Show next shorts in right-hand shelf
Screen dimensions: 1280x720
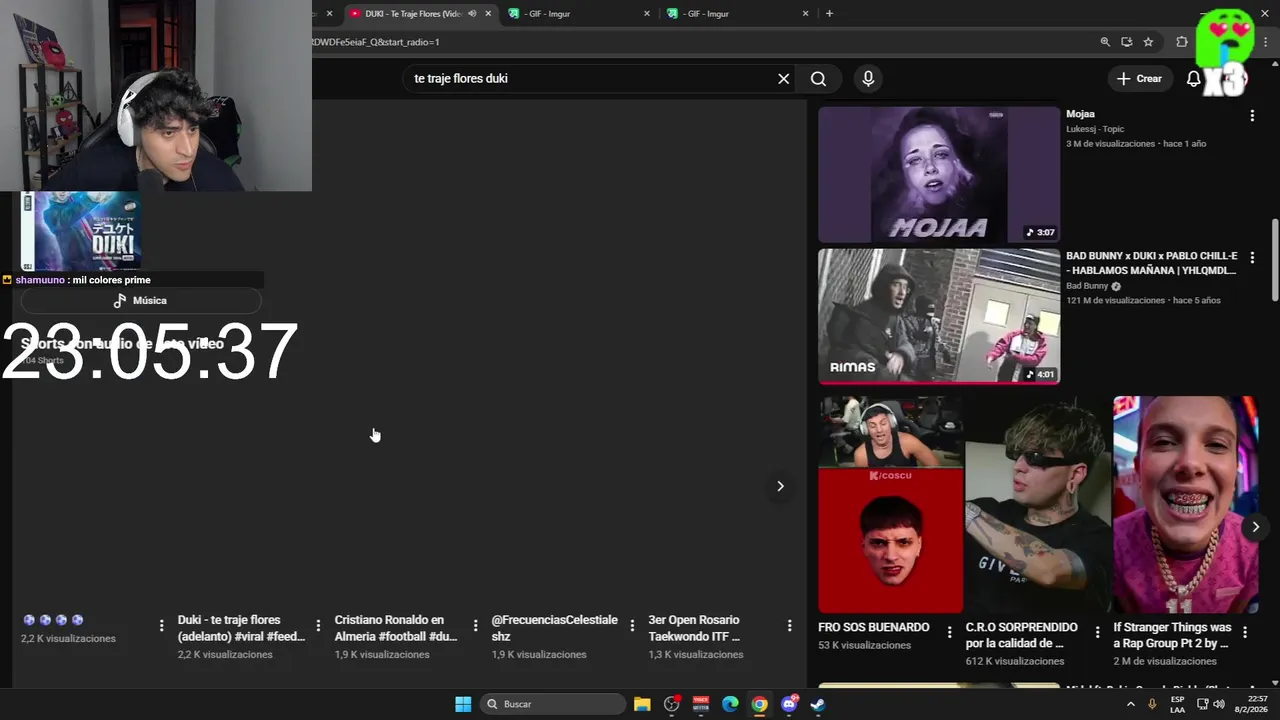(x=1256, y=527)
